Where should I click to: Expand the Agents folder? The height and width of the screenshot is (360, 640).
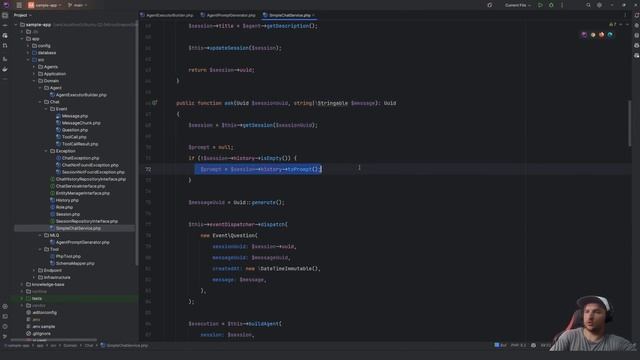pyautogui.click(x=34, y=67)
